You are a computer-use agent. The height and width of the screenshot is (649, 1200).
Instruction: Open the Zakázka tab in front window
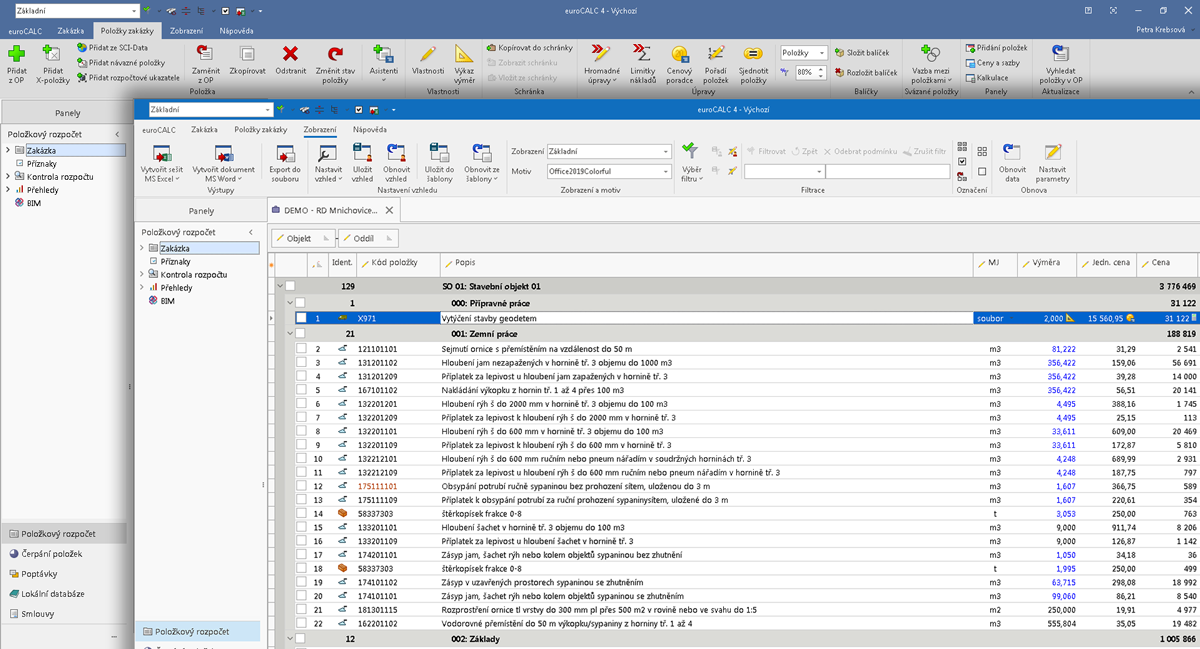pyautogui.click(x=205, y=129)
